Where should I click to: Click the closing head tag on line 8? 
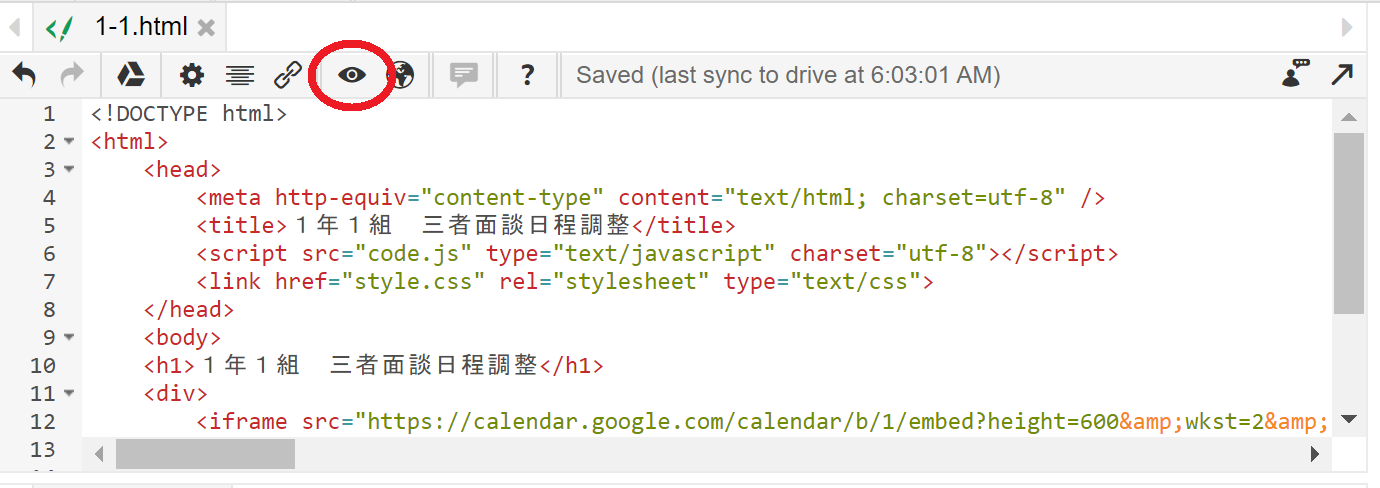click(189, 310)
